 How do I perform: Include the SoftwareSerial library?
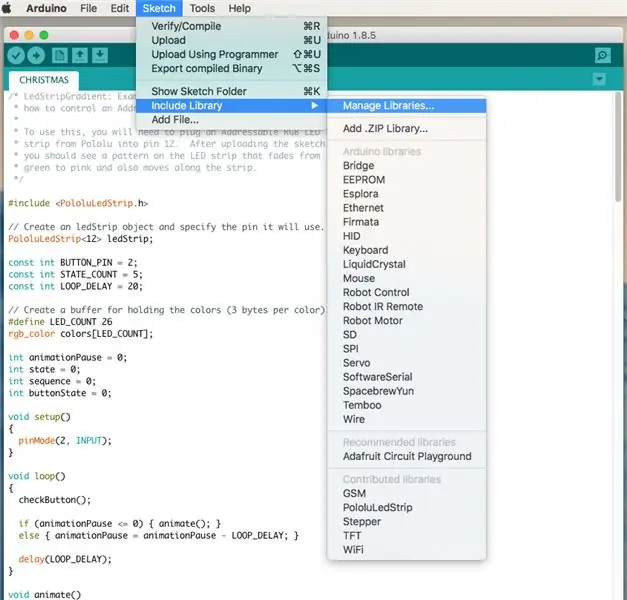tap(406, 377)
